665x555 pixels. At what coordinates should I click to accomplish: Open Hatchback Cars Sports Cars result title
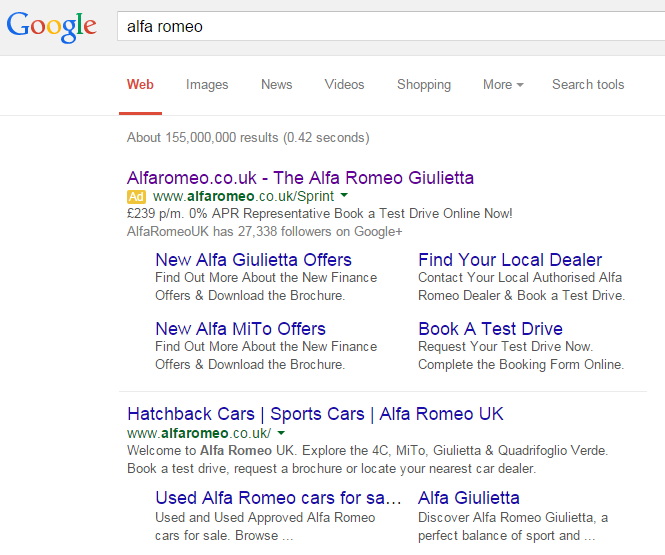[x=315, y=414]
